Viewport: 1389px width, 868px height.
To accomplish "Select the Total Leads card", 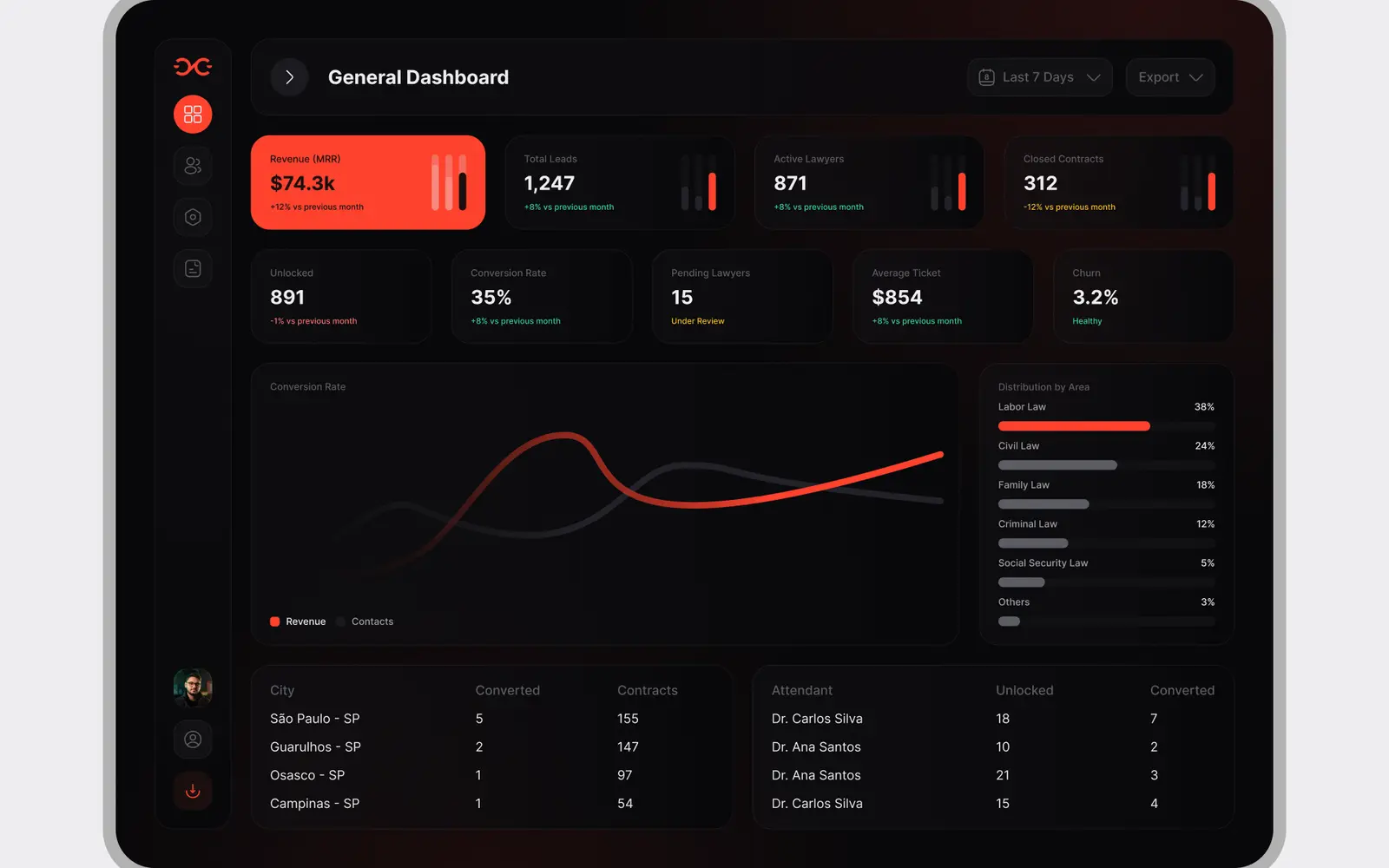I will [x=620, y=182].
